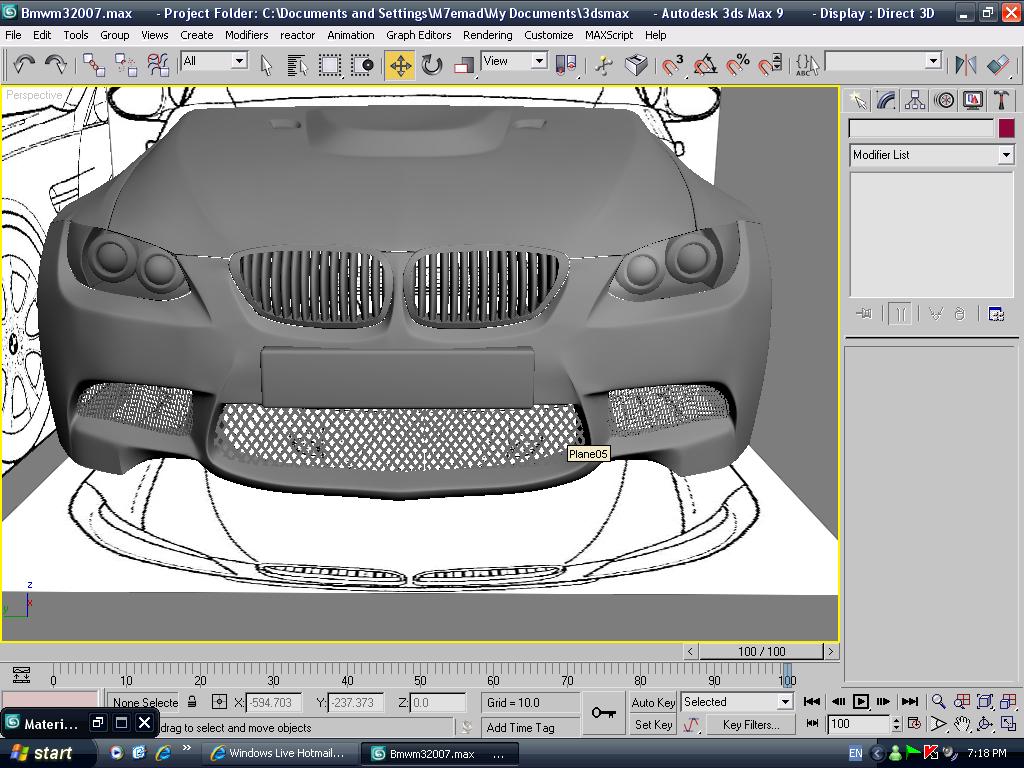Go to Start of animation
1024x768 pixels.
812,701
